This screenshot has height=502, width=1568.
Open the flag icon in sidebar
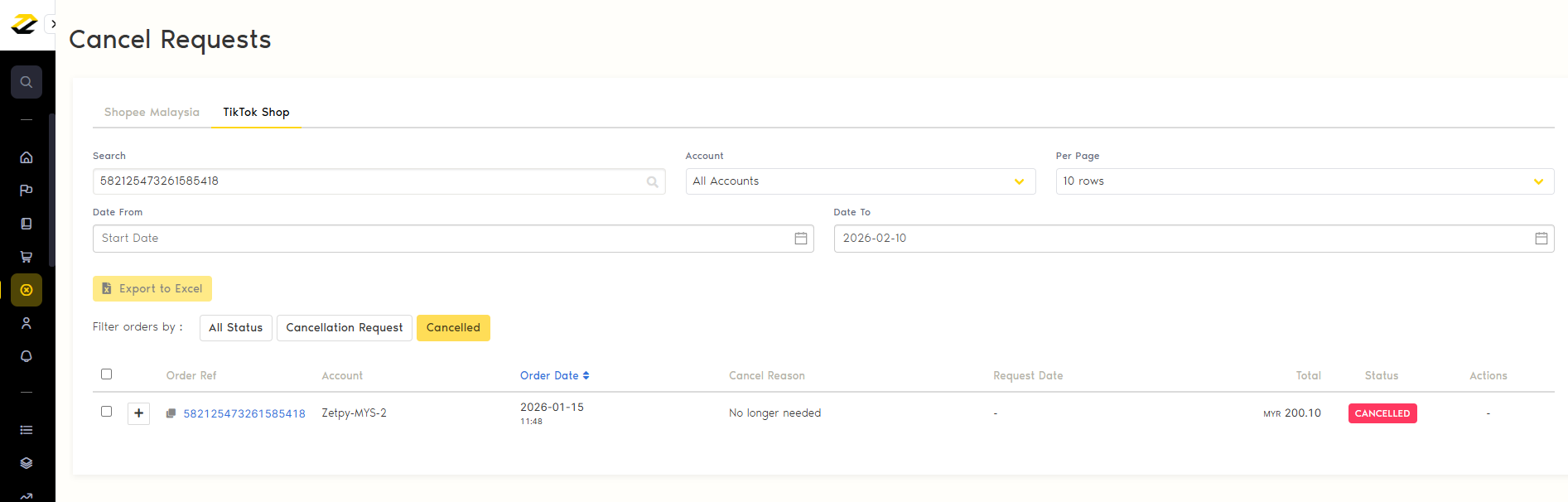(27, 191)
